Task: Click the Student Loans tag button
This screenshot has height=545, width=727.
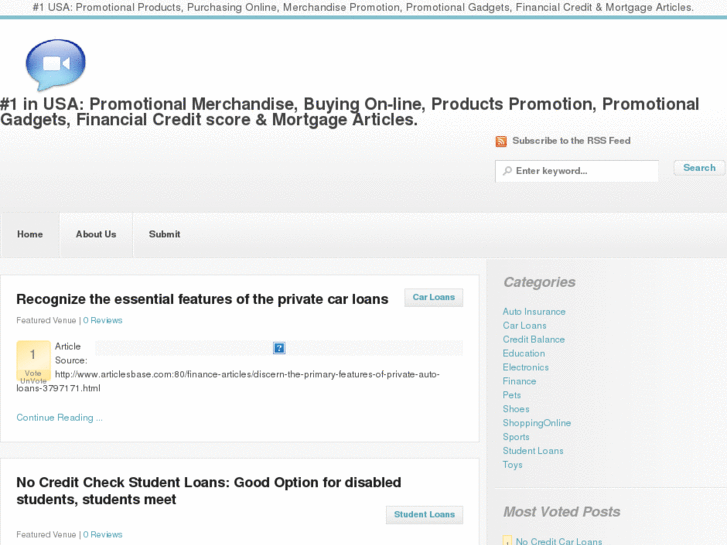Action: 424,514
